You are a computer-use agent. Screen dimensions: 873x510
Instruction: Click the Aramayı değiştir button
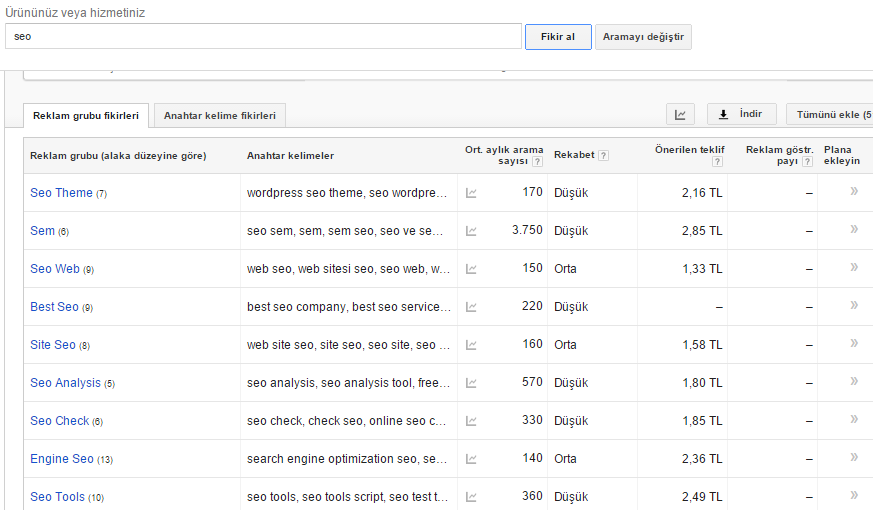tap(643, 37)
